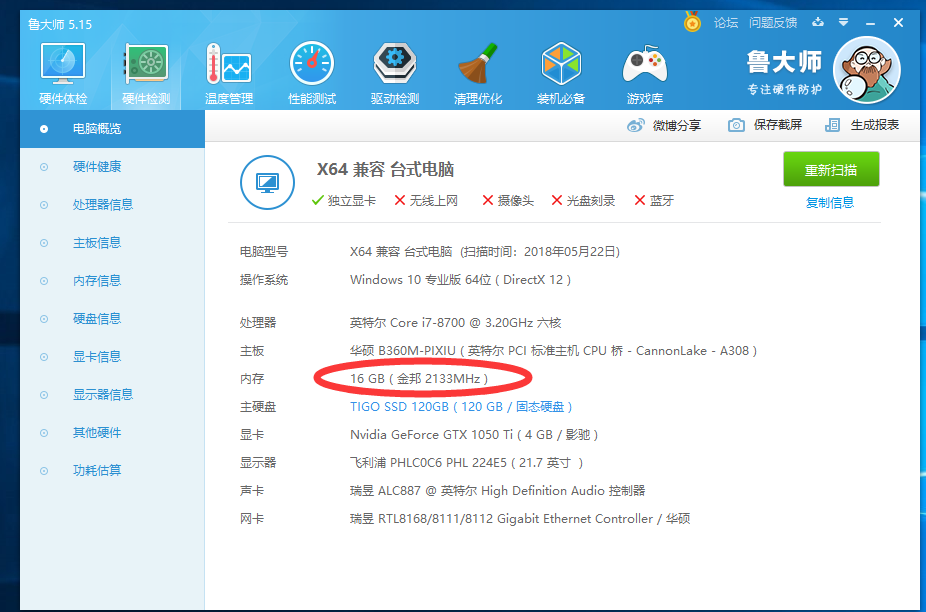The width and height of the screenshot is (926, 612).
Task: Open the 驱动检测 driver detection icon
Action: (x=395, y=74)
